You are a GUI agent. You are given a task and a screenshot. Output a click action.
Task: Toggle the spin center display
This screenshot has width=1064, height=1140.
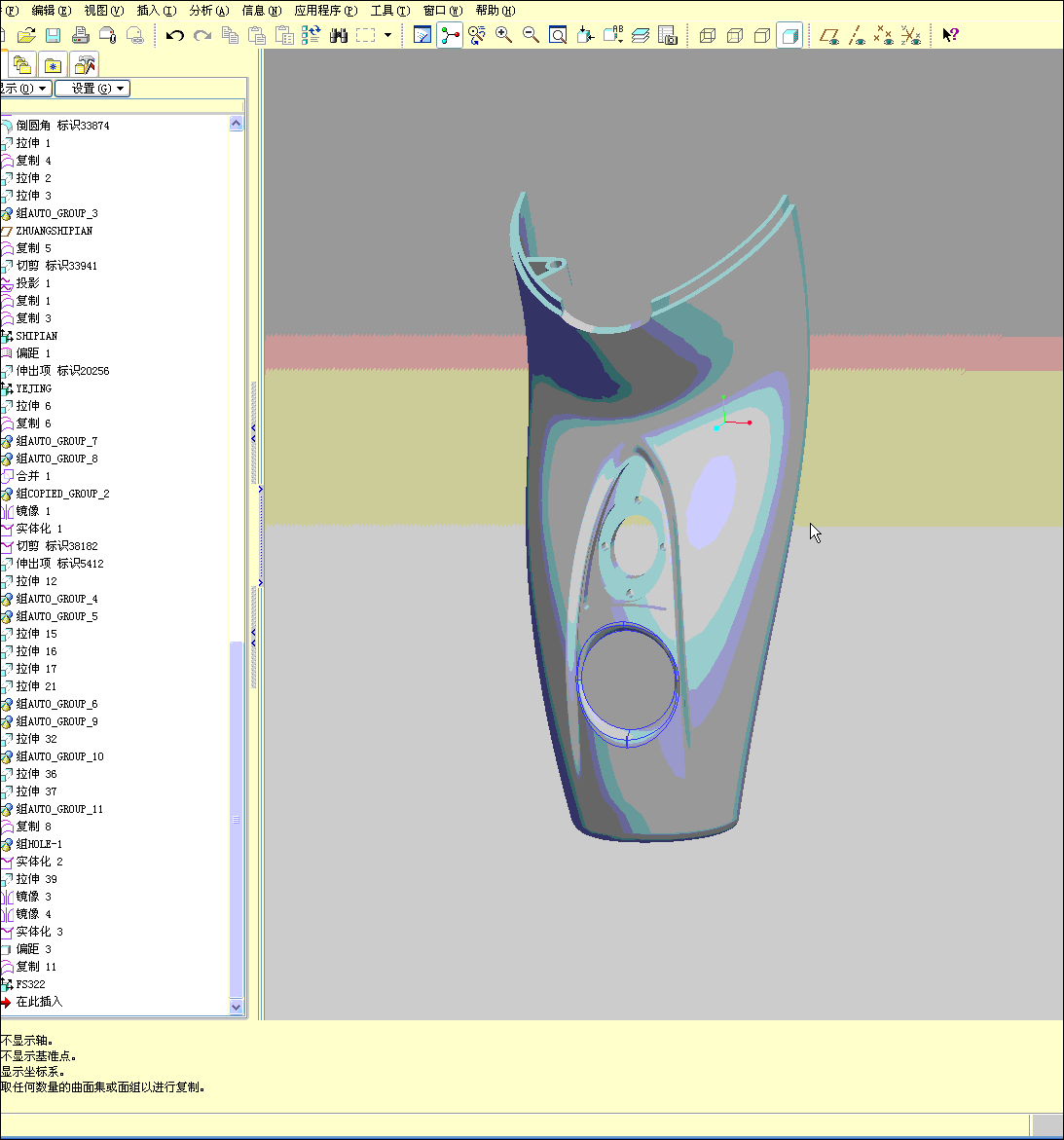(450, 35)
